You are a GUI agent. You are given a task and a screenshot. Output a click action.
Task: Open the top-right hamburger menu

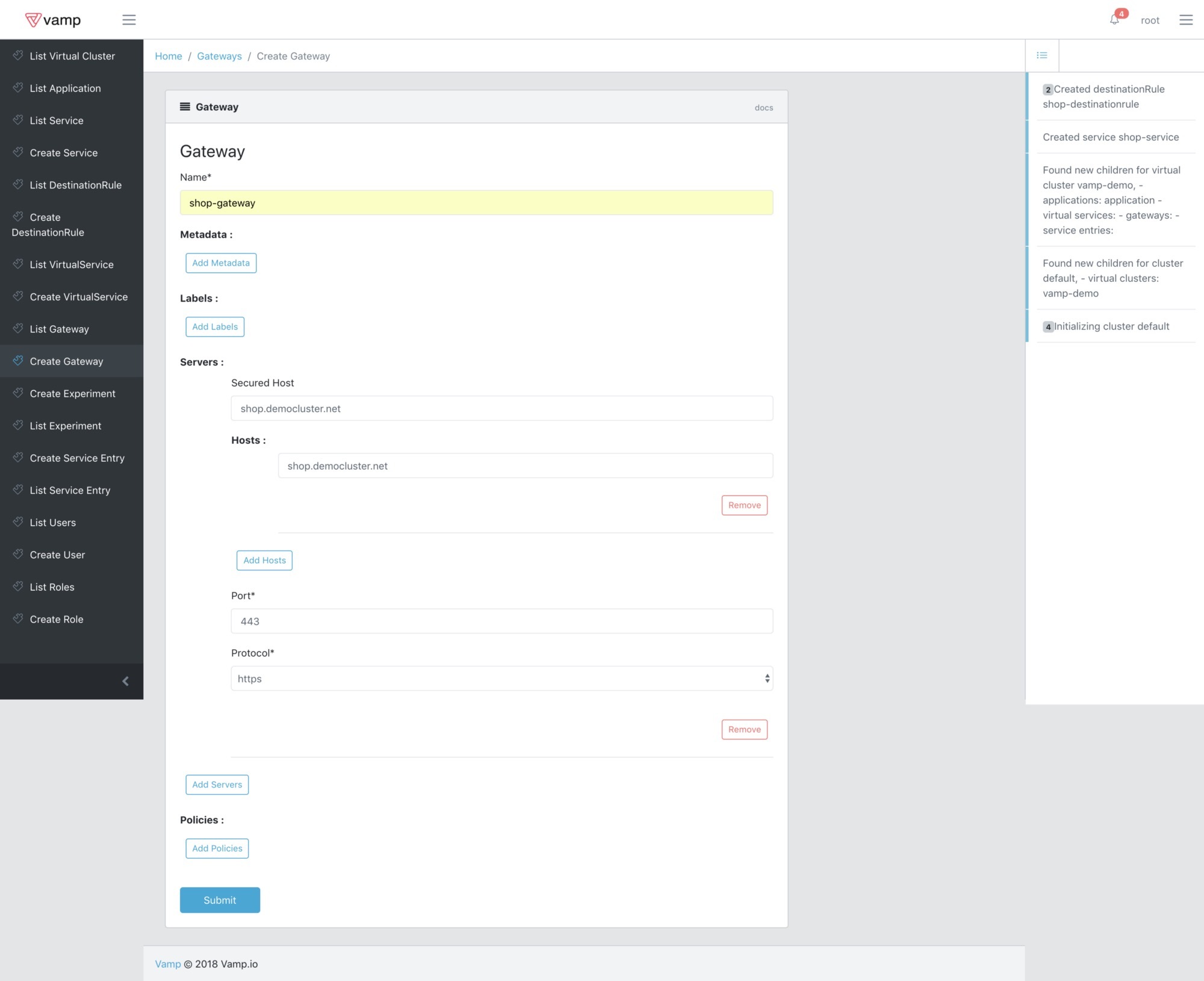pos(1185,20)
